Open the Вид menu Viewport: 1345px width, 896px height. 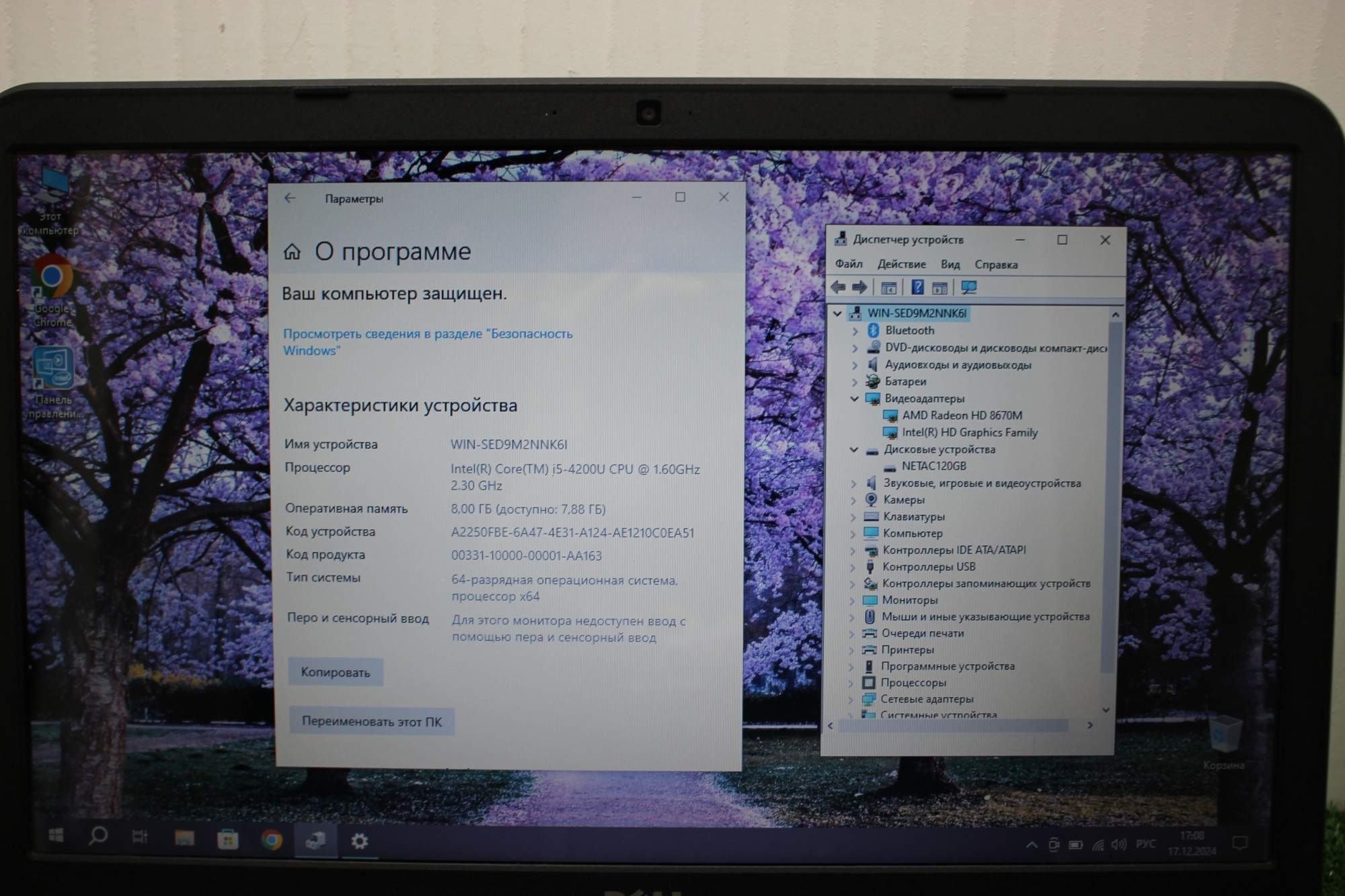click(950, 264)
